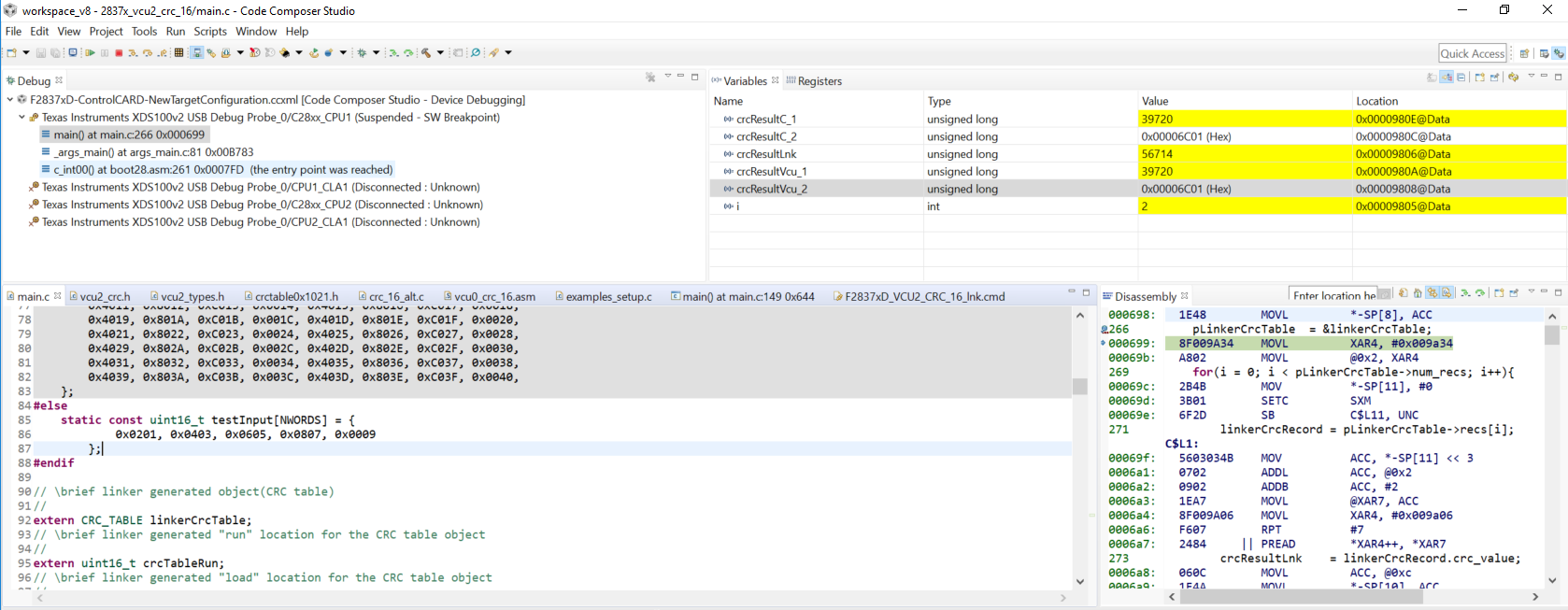Click the Open Perspective icon

(x=1524, y=53)
